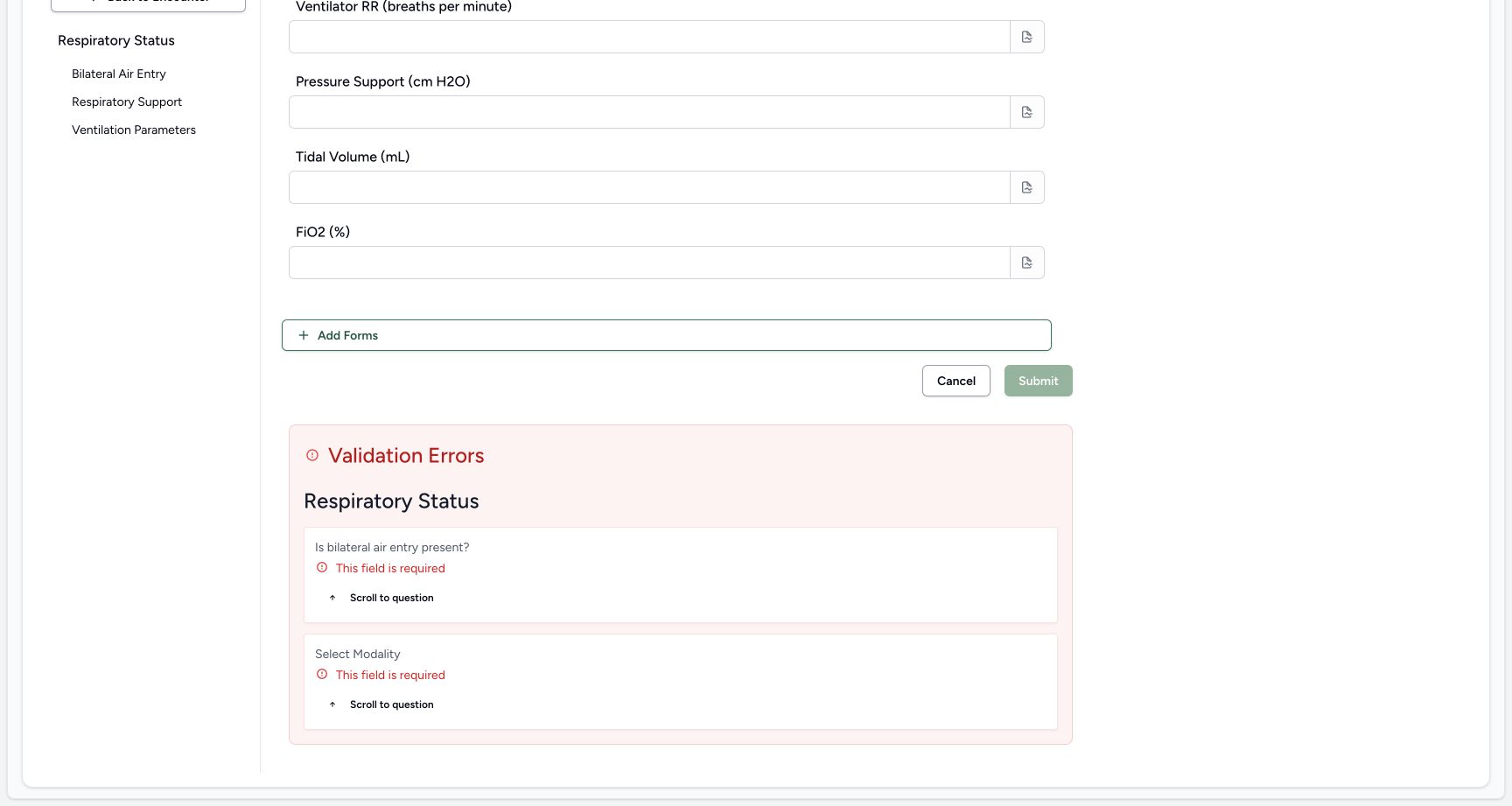This screenshot has width=1512, height=806.
Task: Click the error icon under bilateral air entry
Action: point(322,568)
